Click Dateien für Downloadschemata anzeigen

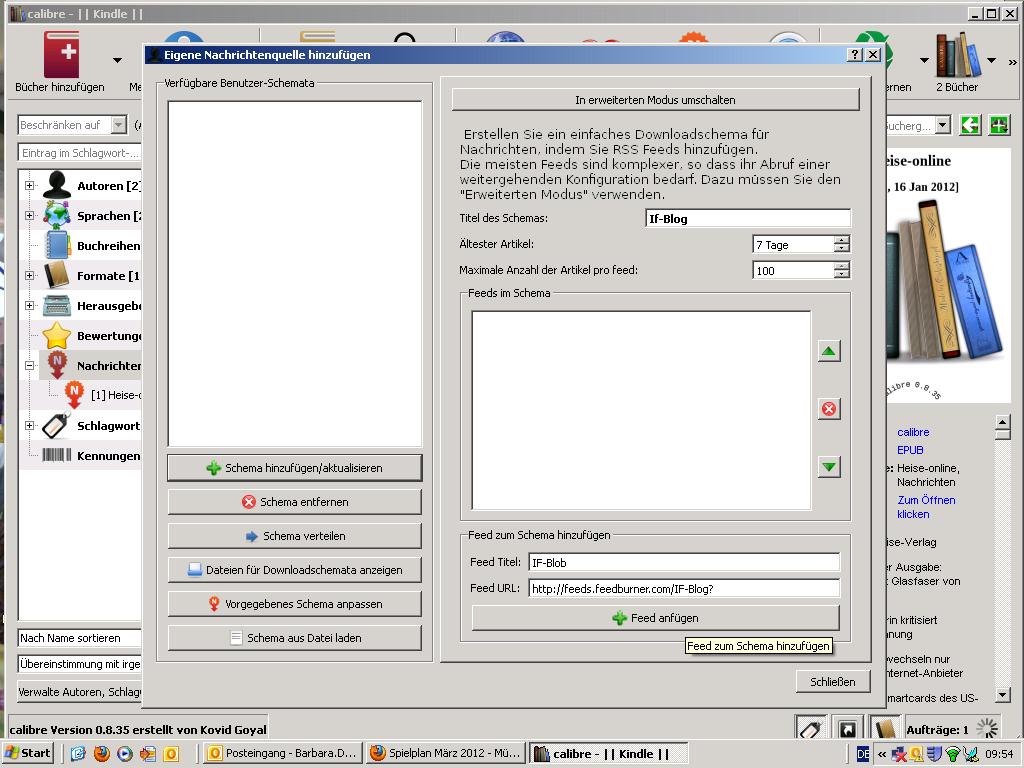(295, 570)
